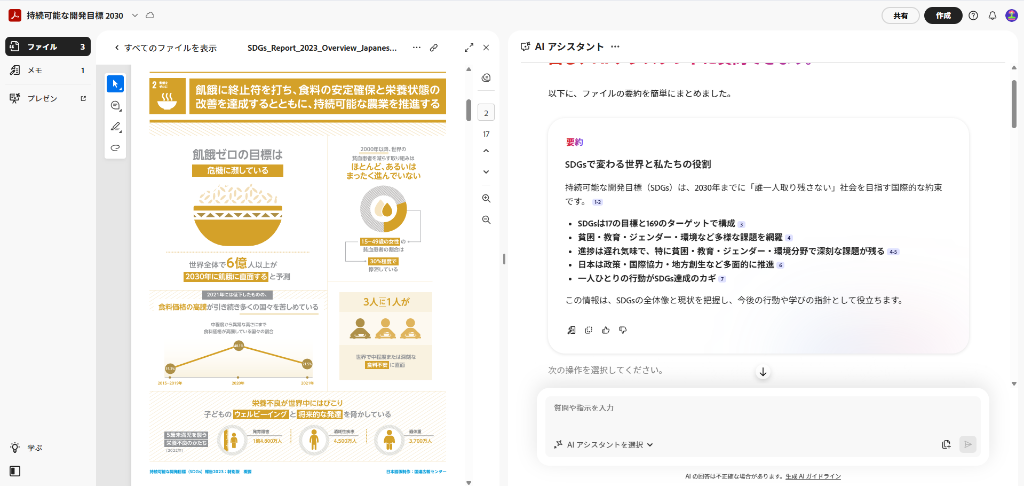
Task: Click the splitter handle between panels
Action: click(x=504, y=259)
